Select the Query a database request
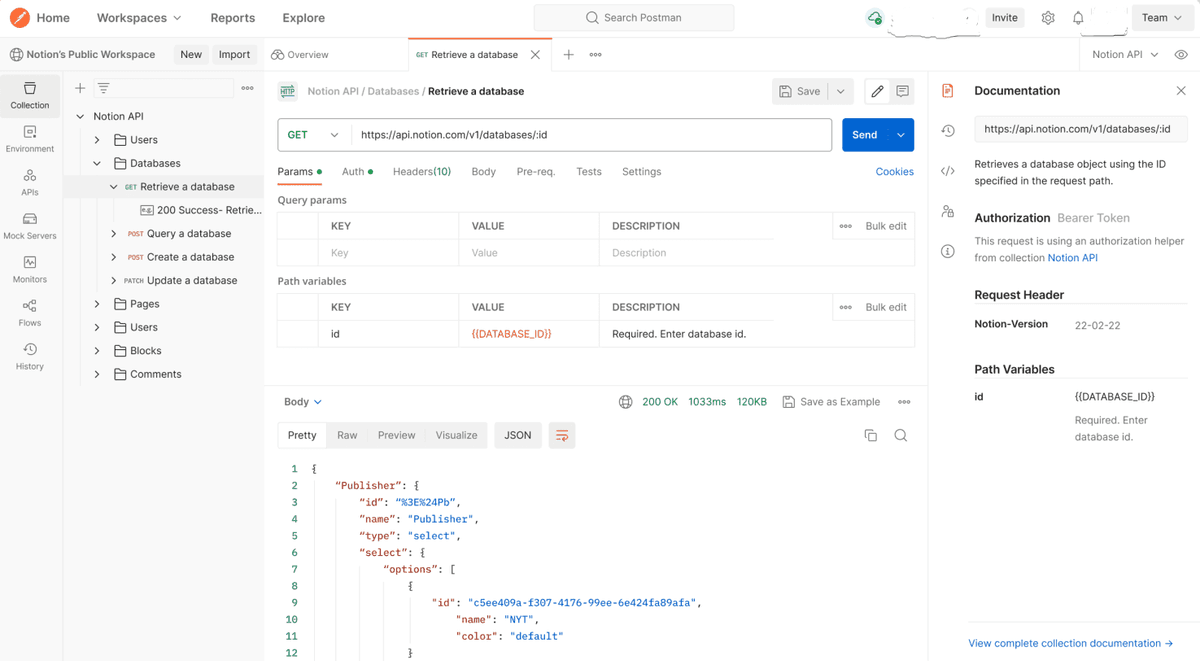The height and width of the screenshot is (661, 1200). click(x=188, y=233)
